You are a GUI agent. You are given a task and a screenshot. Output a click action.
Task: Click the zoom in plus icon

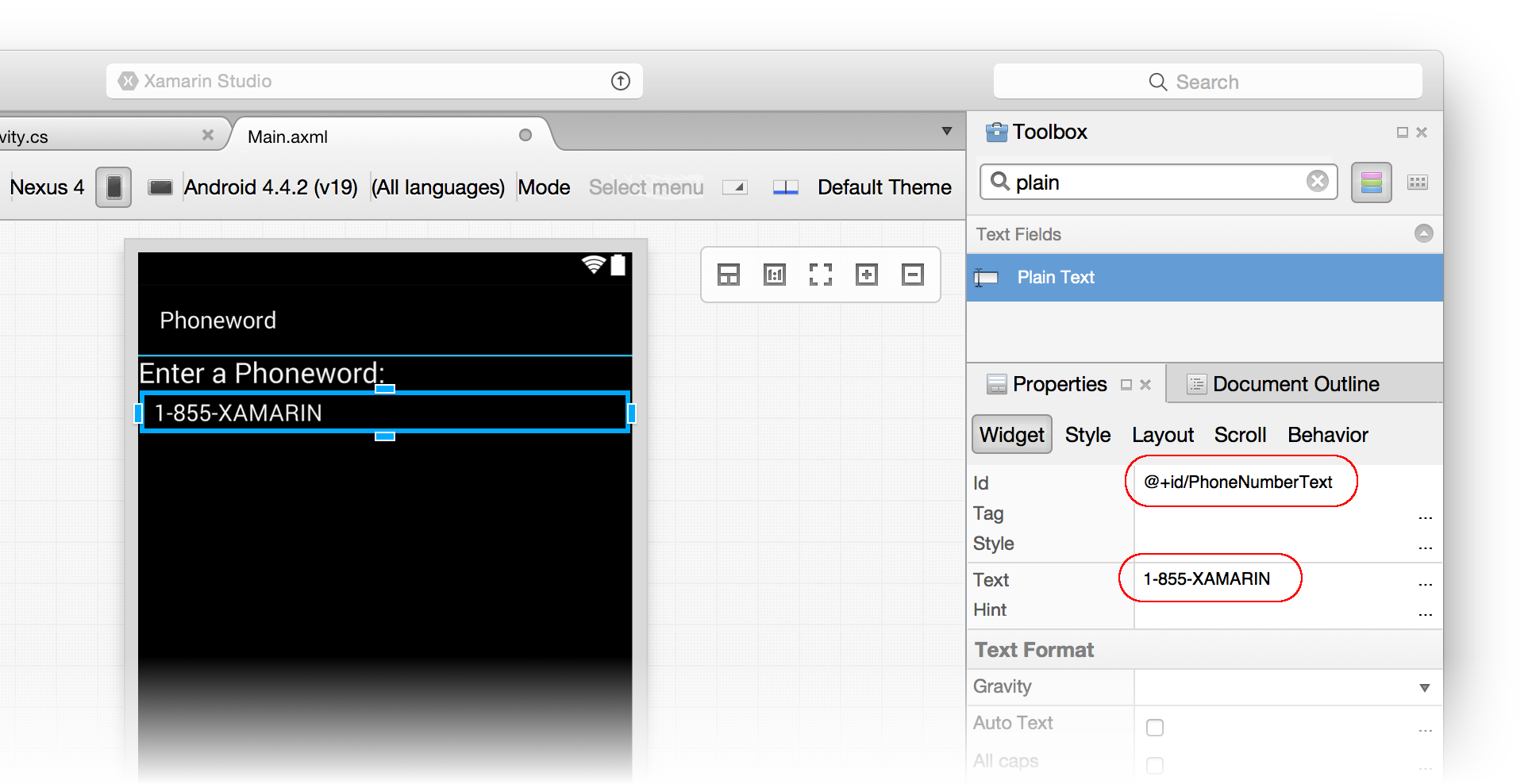(x=866, y=275)
